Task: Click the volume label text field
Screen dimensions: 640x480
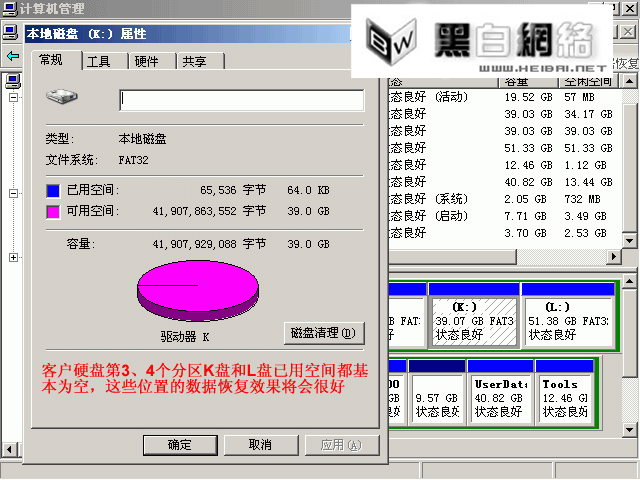Action: [241, 100]
